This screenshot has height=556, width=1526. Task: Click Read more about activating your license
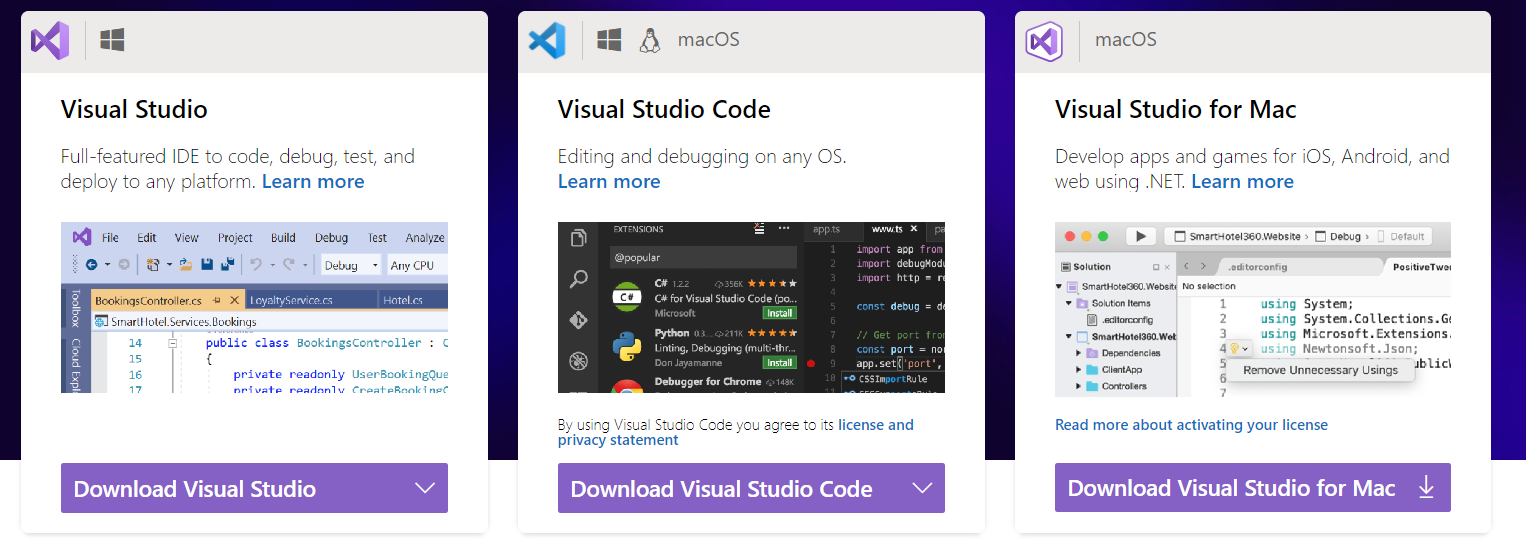(1191, 425)
